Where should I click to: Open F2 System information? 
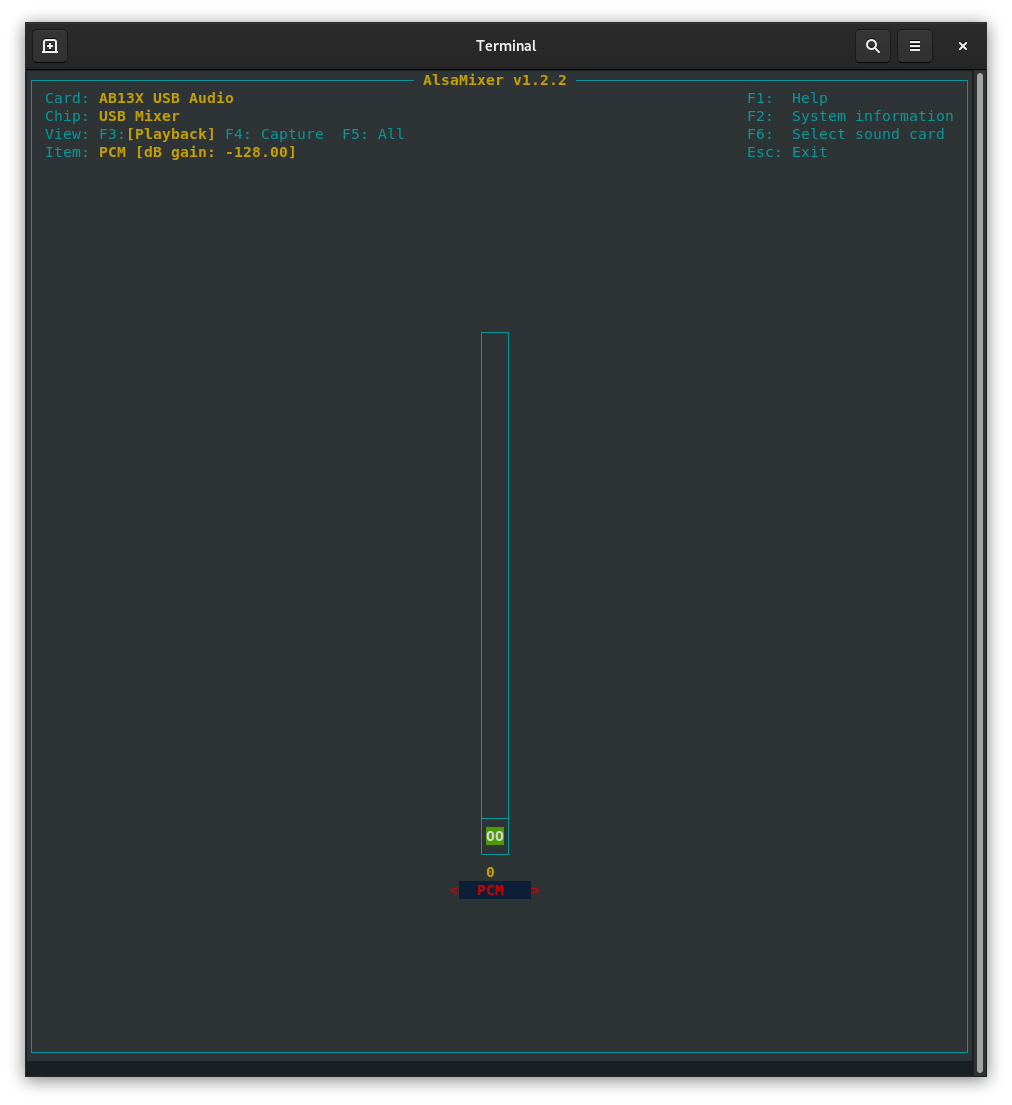[x=848, y=115]
